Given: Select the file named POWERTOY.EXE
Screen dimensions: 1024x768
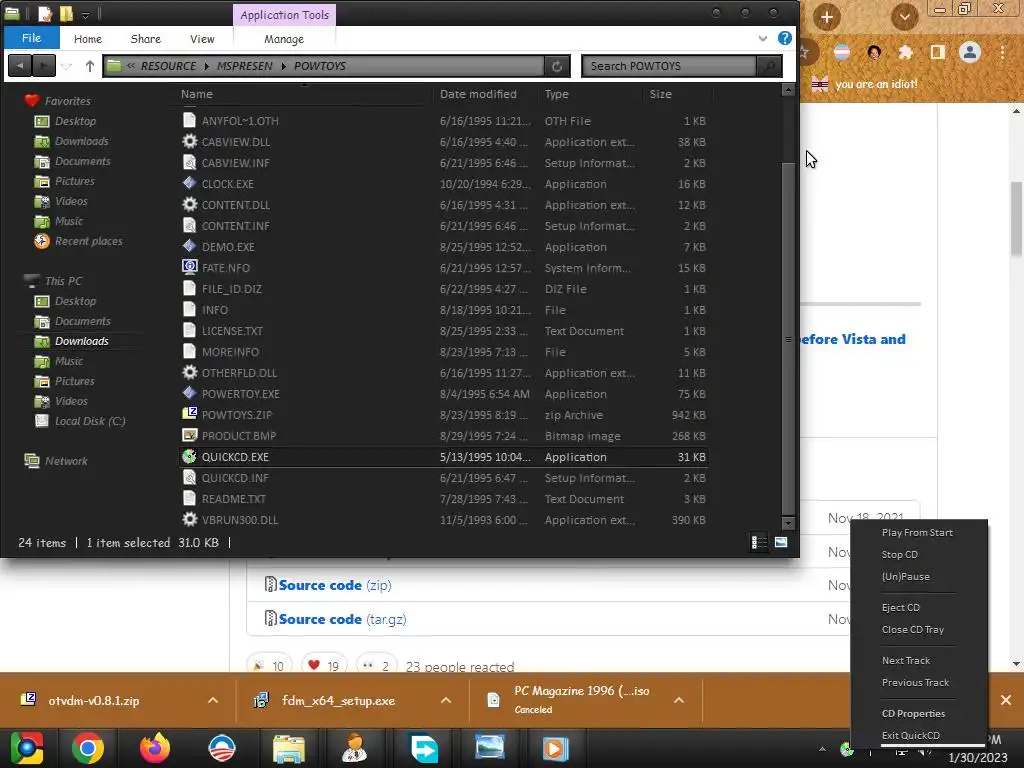Looking at the screenshot, I should pyautogui.click(x=240, y=394).
